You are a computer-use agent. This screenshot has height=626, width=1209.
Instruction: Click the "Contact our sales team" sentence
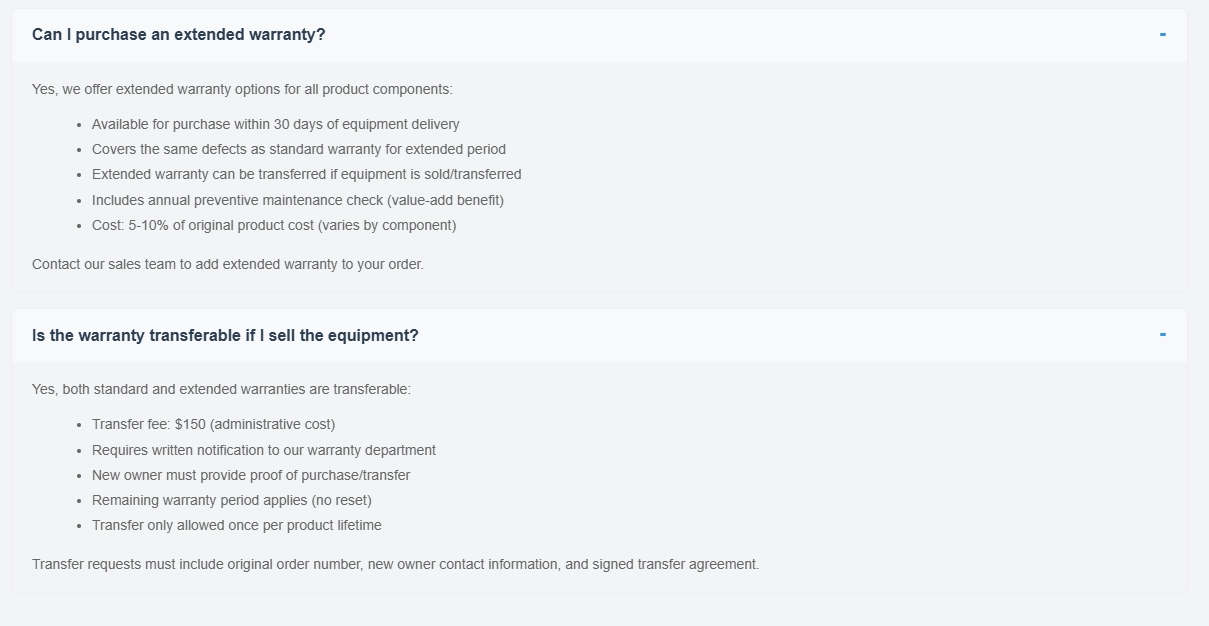[227, 265]
